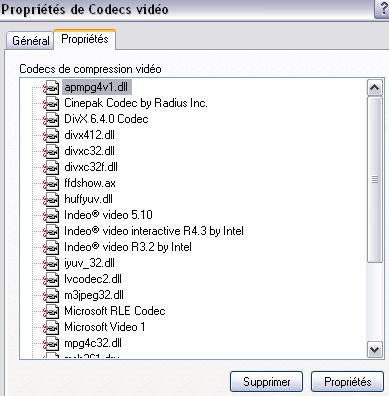Click the icon for Indeo video R3.2
The height and width of the screenshot is (396, 389).
pos(51,248)
